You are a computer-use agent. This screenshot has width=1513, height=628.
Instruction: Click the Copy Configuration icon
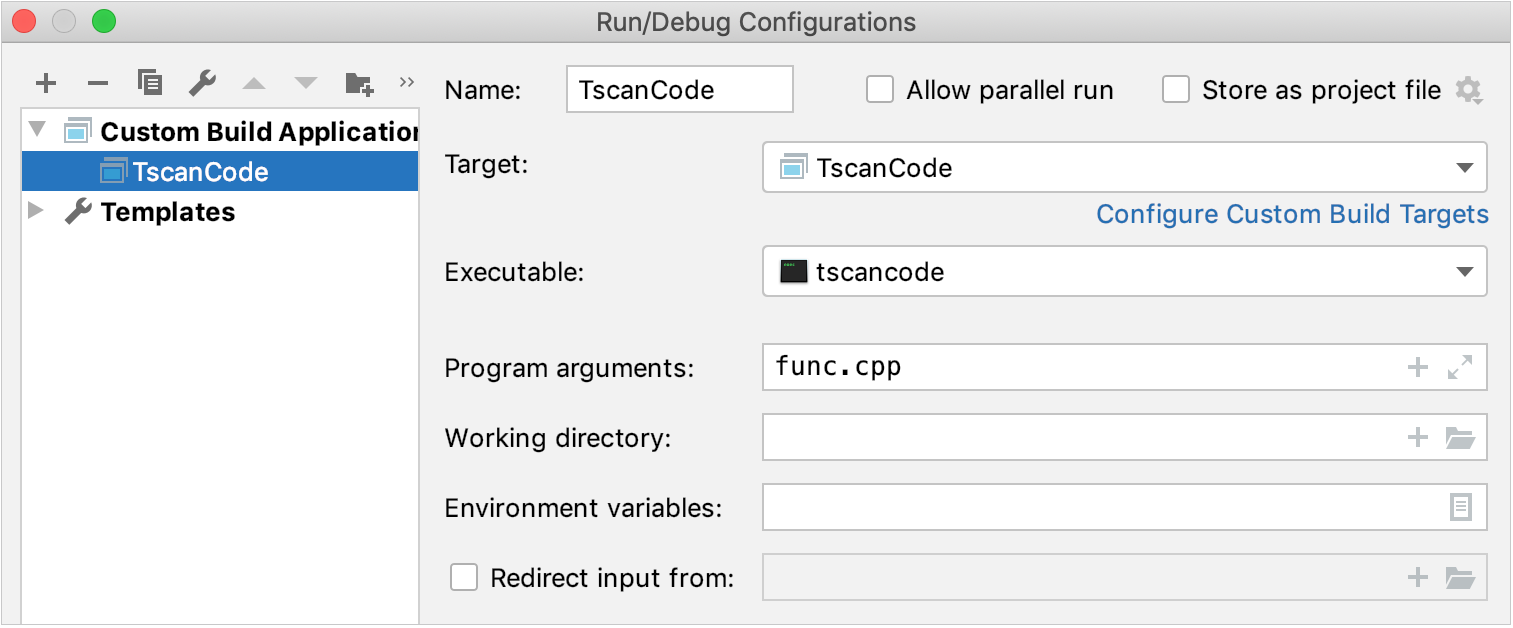150,83
